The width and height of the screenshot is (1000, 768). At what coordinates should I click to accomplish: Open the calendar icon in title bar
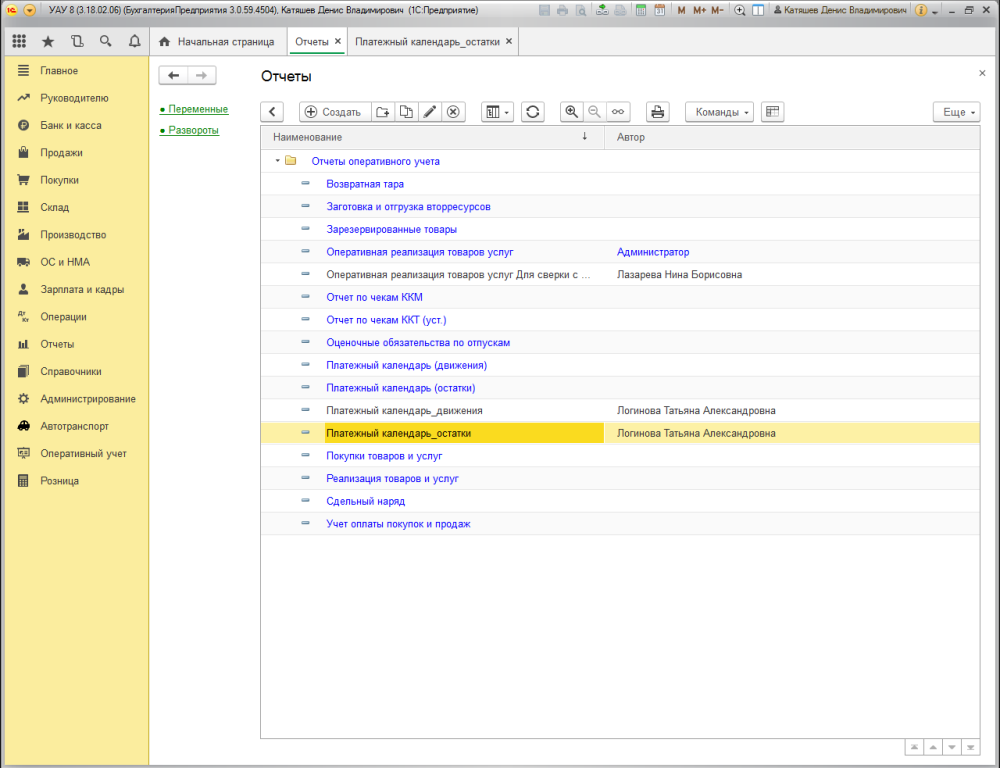click(x=660, y=10)
